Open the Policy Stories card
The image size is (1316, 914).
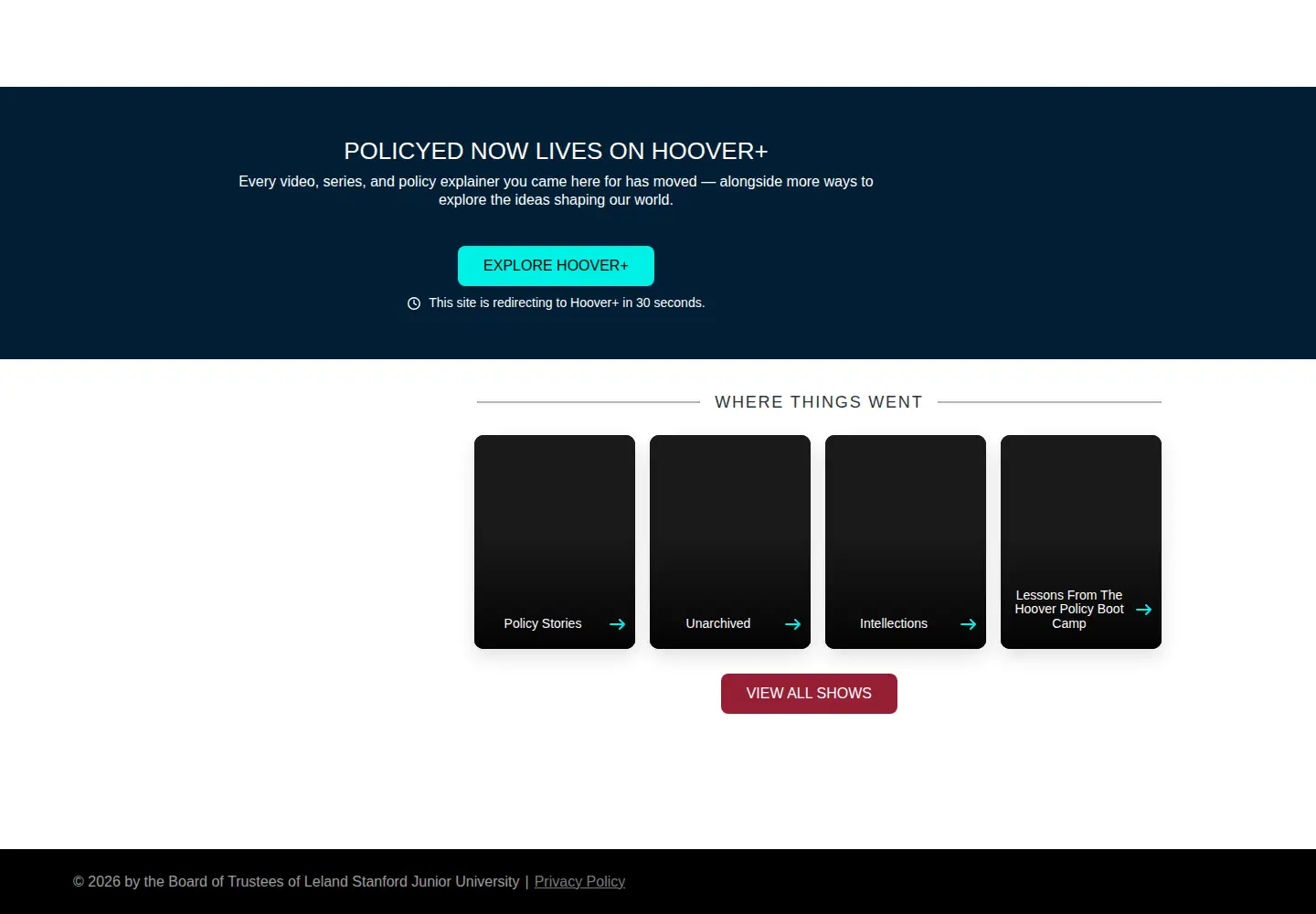555,542
